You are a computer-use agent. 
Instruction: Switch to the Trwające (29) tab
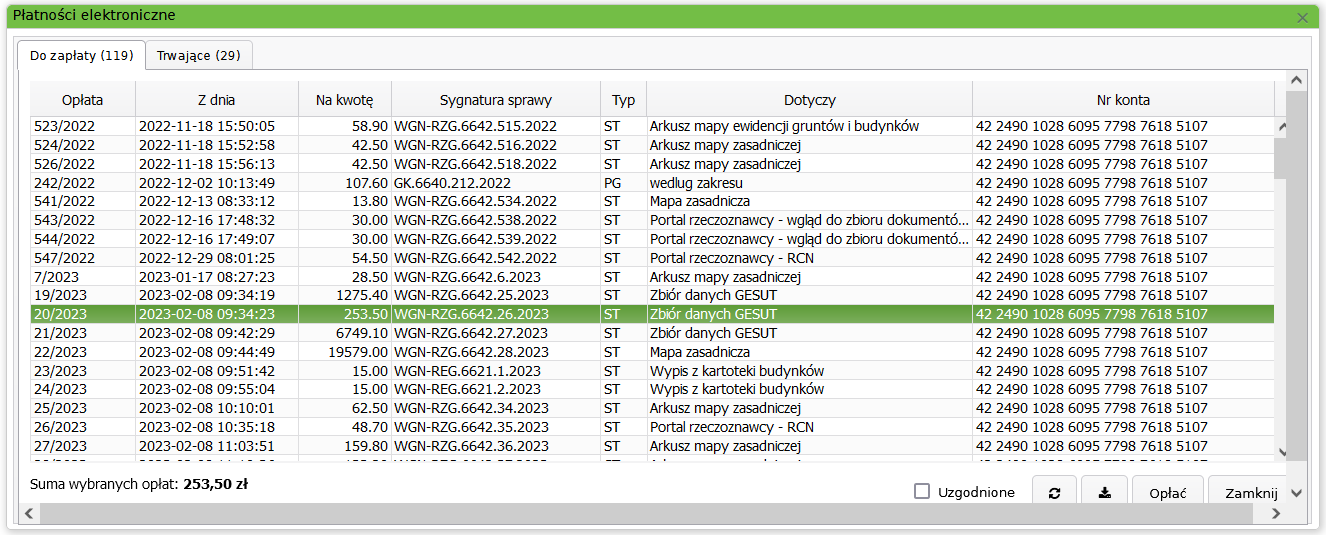pos(199,56)
